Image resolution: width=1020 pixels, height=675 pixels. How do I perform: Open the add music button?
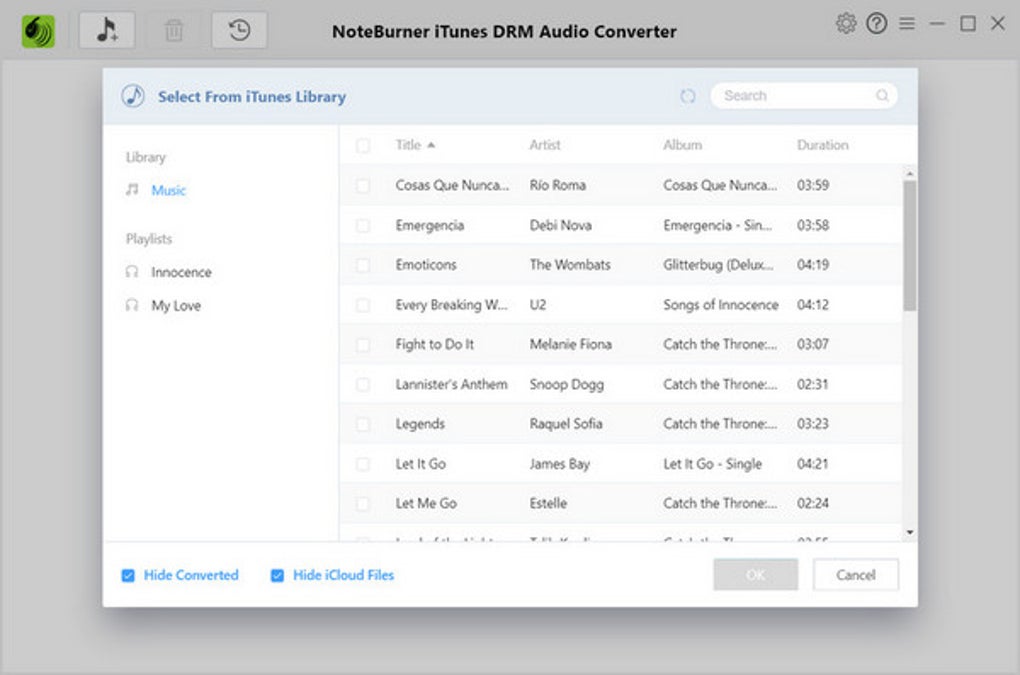(x=107, y=30)
